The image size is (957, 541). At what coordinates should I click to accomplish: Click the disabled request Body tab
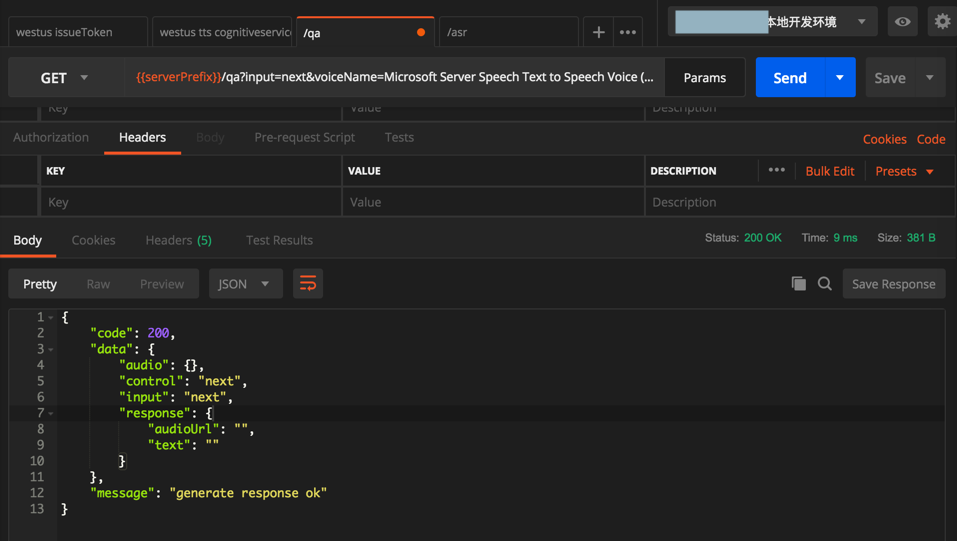click(210, 137)
